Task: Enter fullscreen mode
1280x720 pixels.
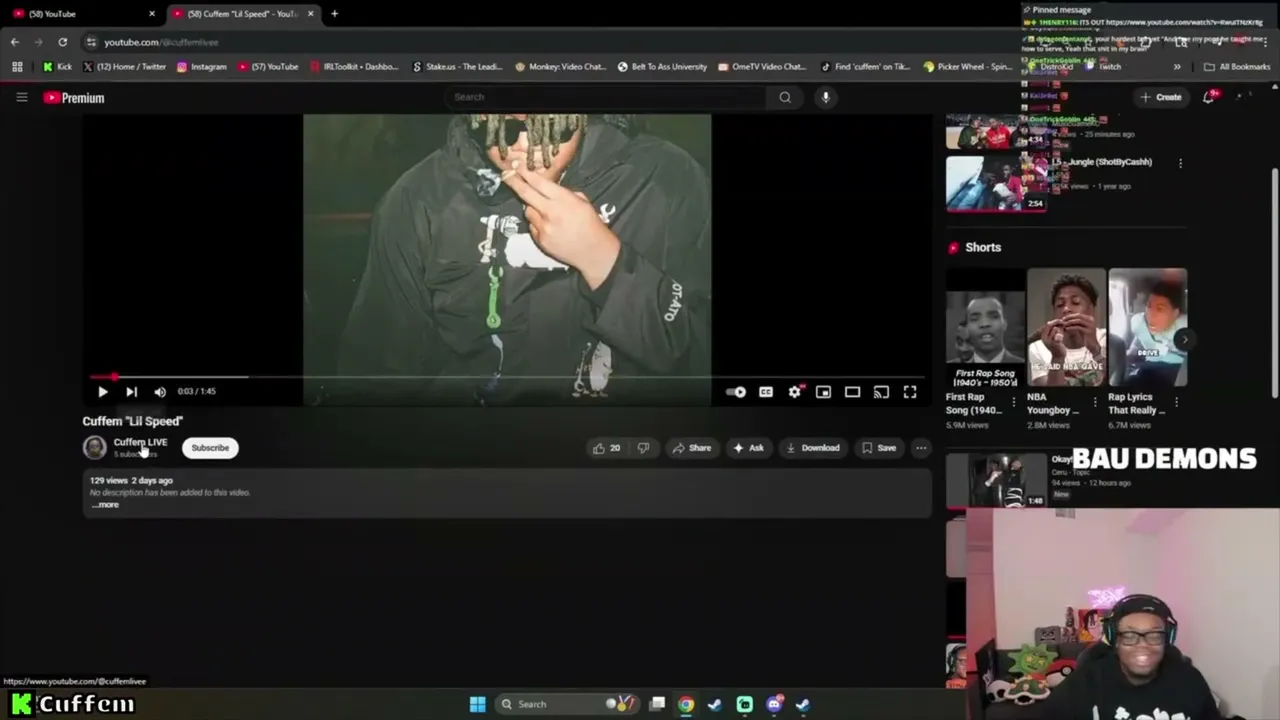Action: tap(910, 392)
